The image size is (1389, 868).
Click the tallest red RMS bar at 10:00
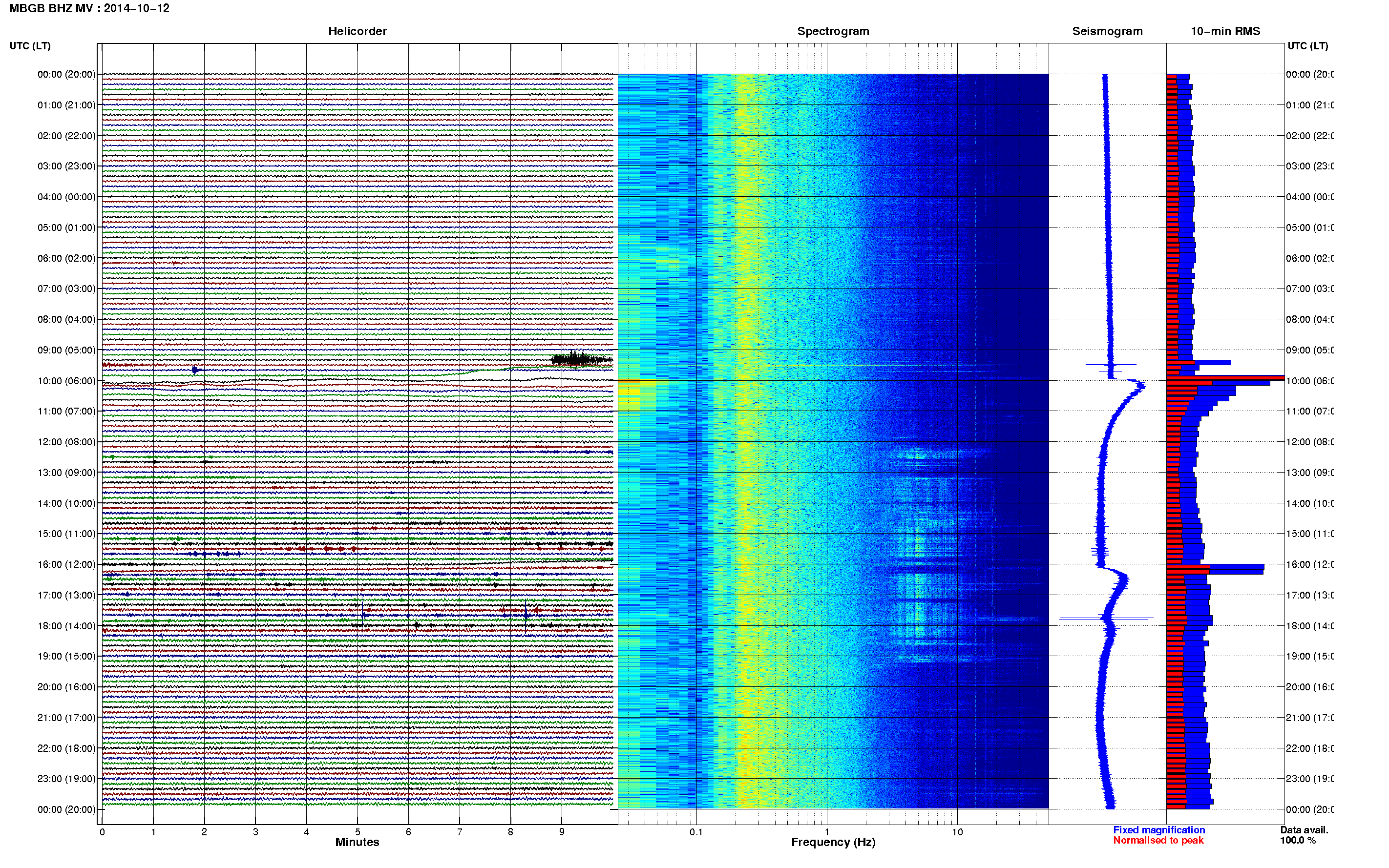(1225, 378)
